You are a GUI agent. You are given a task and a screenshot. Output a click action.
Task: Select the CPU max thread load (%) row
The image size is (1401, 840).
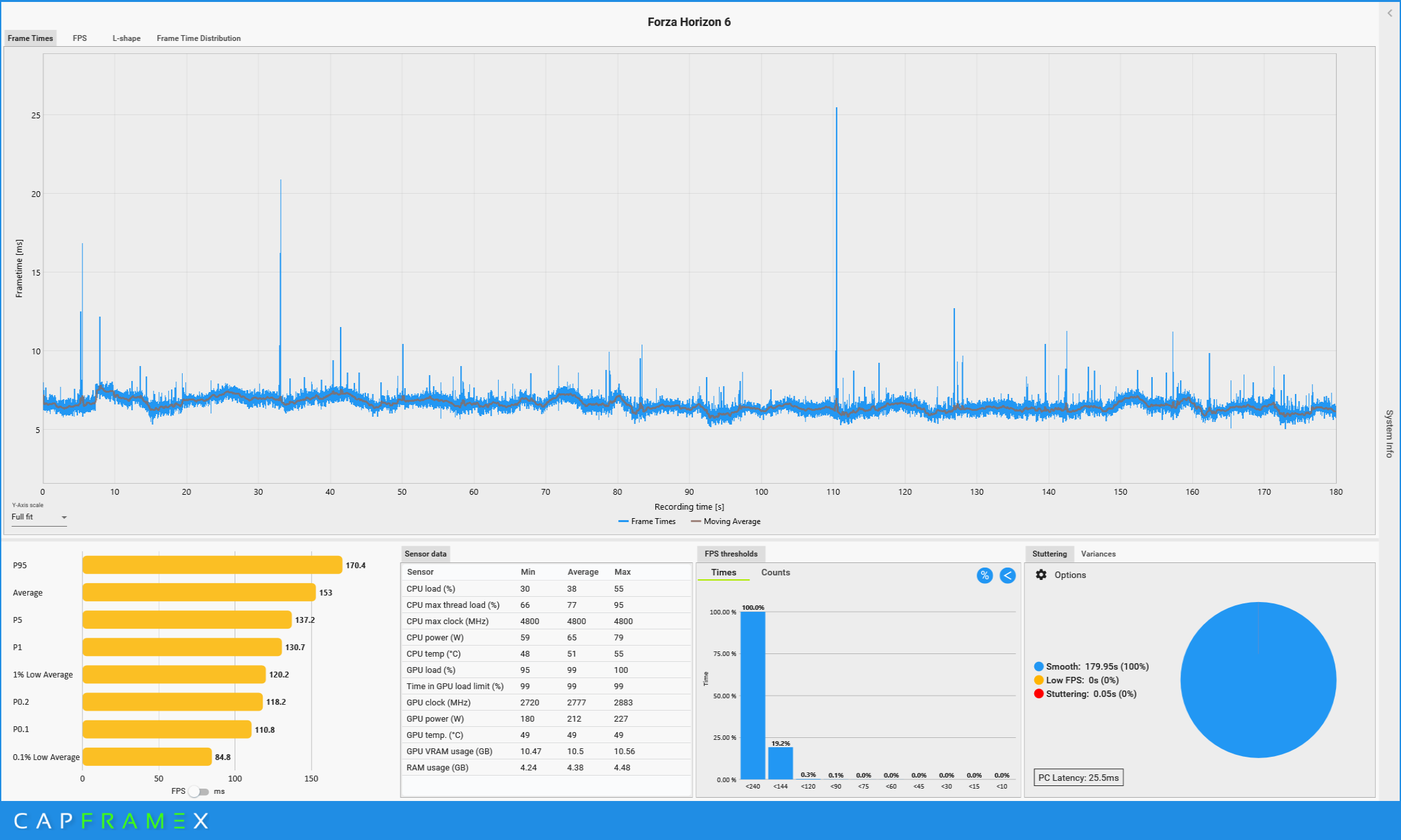(546, 605)
